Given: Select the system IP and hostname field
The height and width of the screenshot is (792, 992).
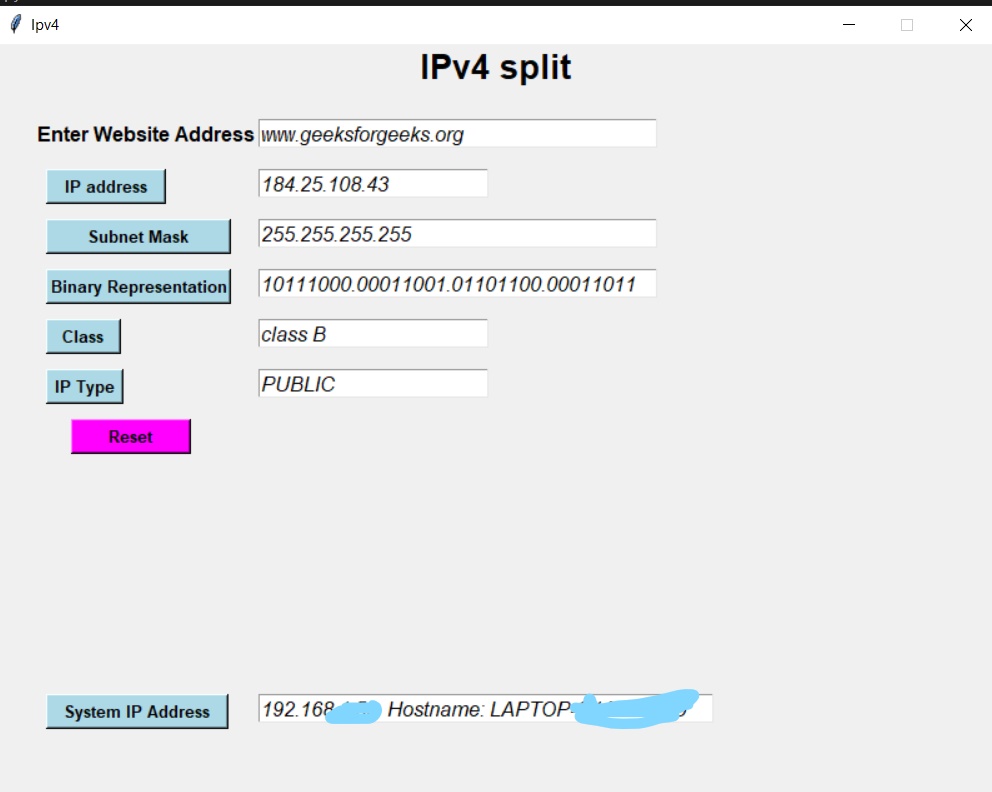Looking at the screenshot, I should coord(485,708).
